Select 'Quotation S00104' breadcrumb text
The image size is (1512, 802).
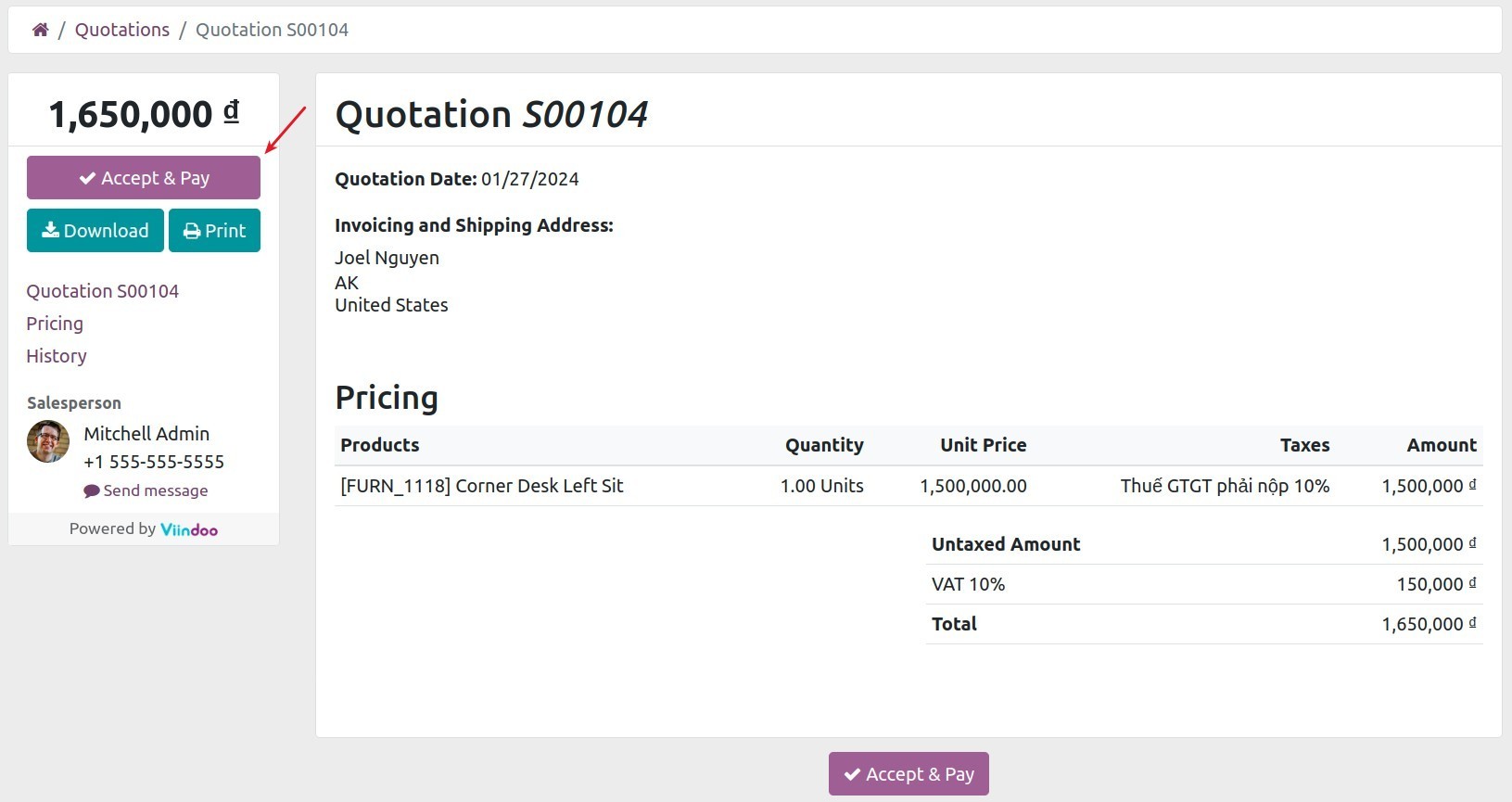(272, 30)
